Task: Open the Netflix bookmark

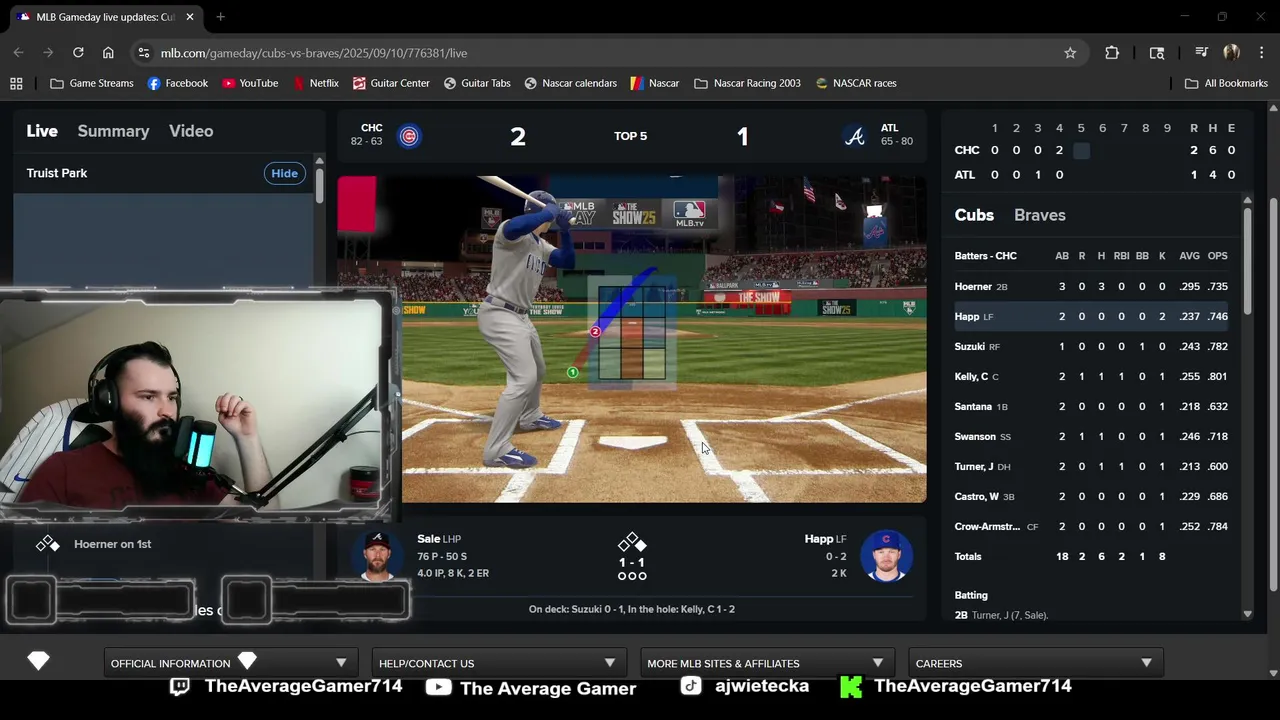Action: (315, 83)
